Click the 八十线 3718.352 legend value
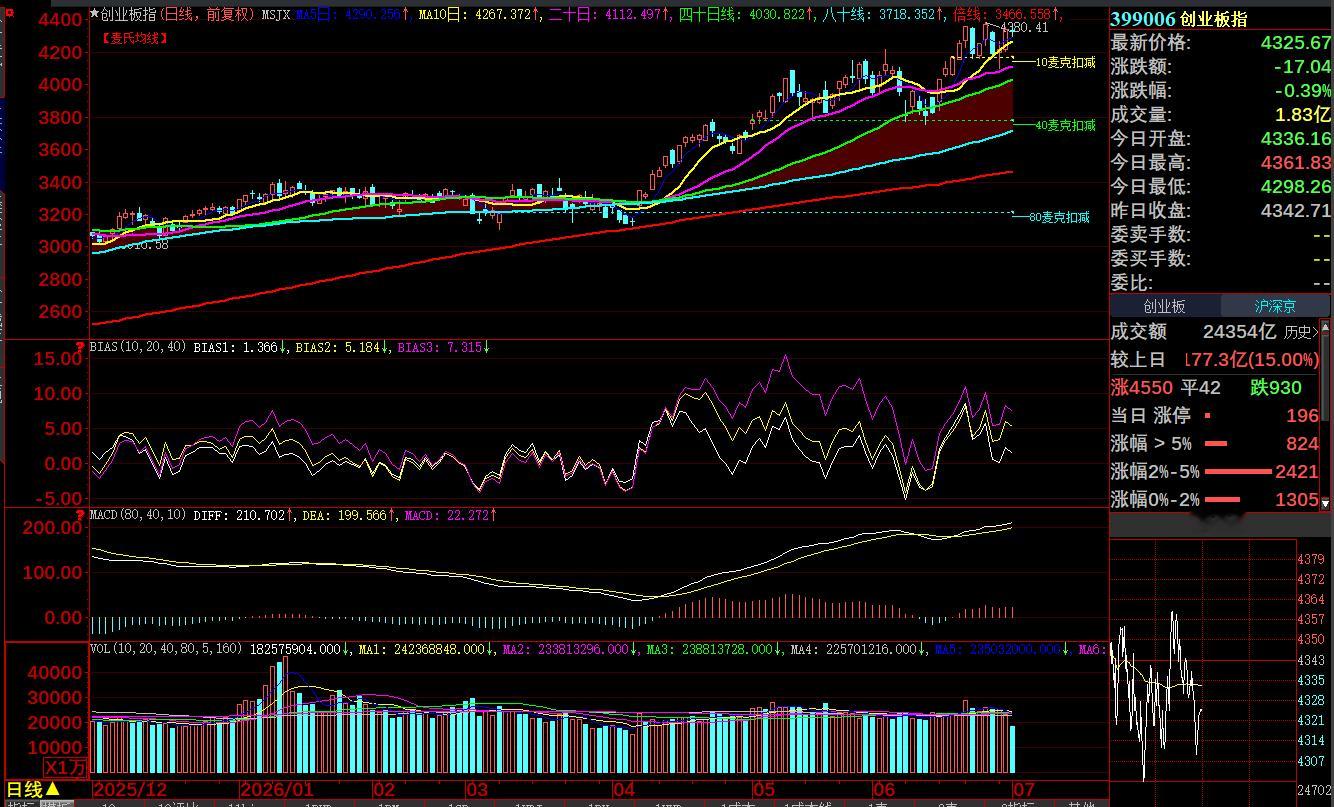This screenshot has width=1334, height=807. point(883,15)
